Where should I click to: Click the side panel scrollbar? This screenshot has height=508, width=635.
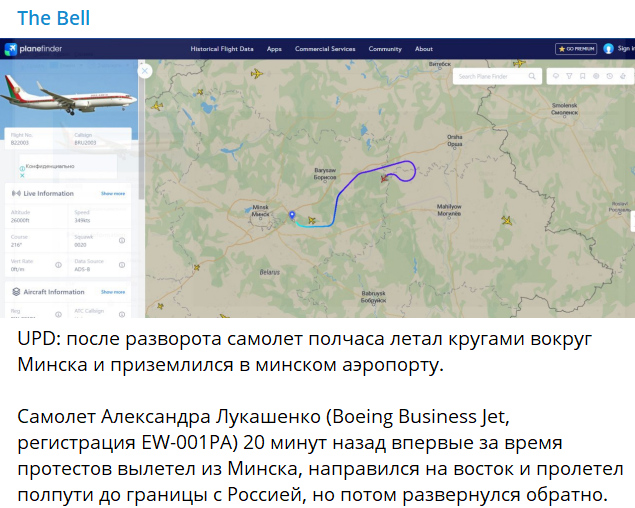coord(141,130)
